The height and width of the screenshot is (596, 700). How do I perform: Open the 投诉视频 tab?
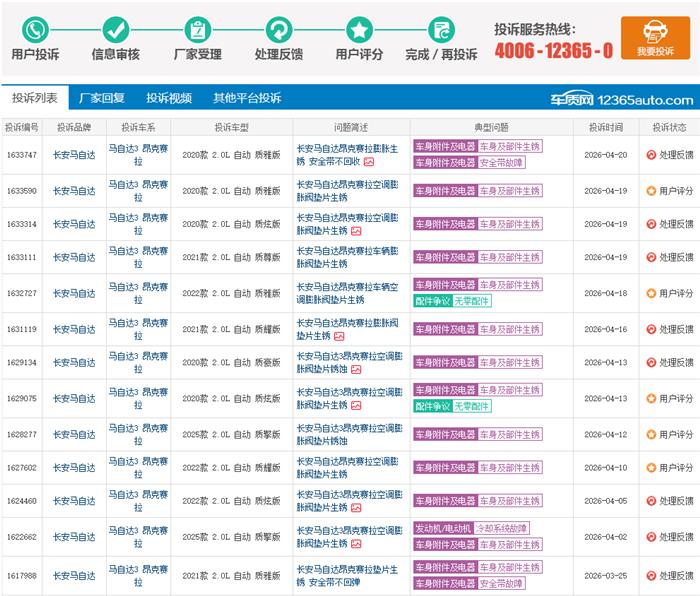pos(169,98)
